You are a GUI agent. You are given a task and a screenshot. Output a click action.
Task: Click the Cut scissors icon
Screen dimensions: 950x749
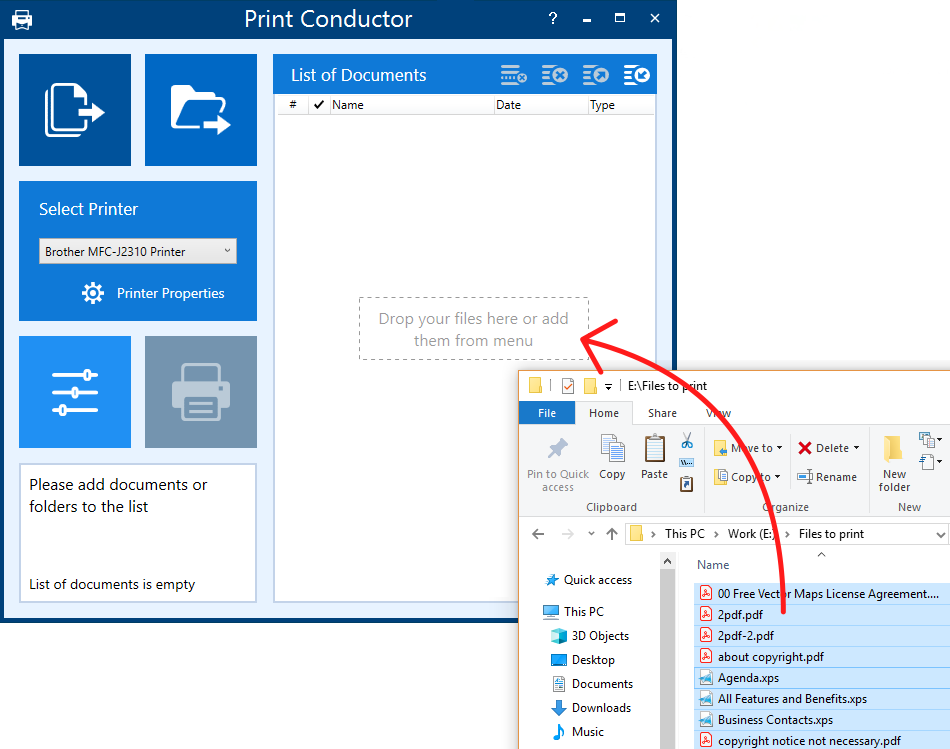click(x=686, y=441)
